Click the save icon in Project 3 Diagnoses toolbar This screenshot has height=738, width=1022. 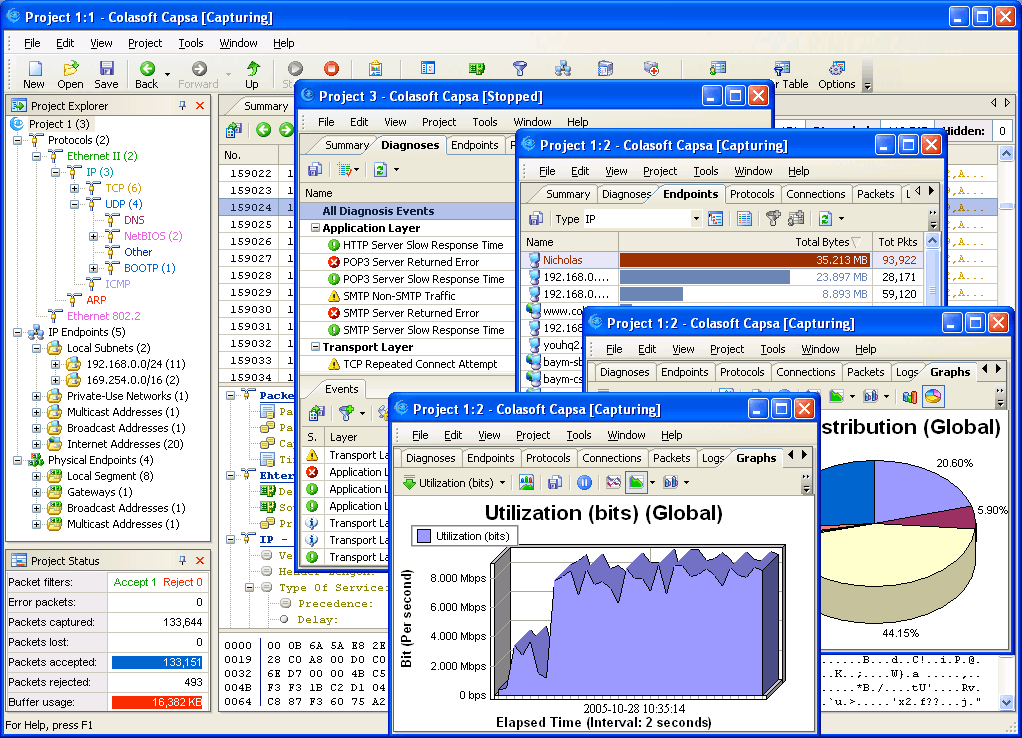point(315,170)
